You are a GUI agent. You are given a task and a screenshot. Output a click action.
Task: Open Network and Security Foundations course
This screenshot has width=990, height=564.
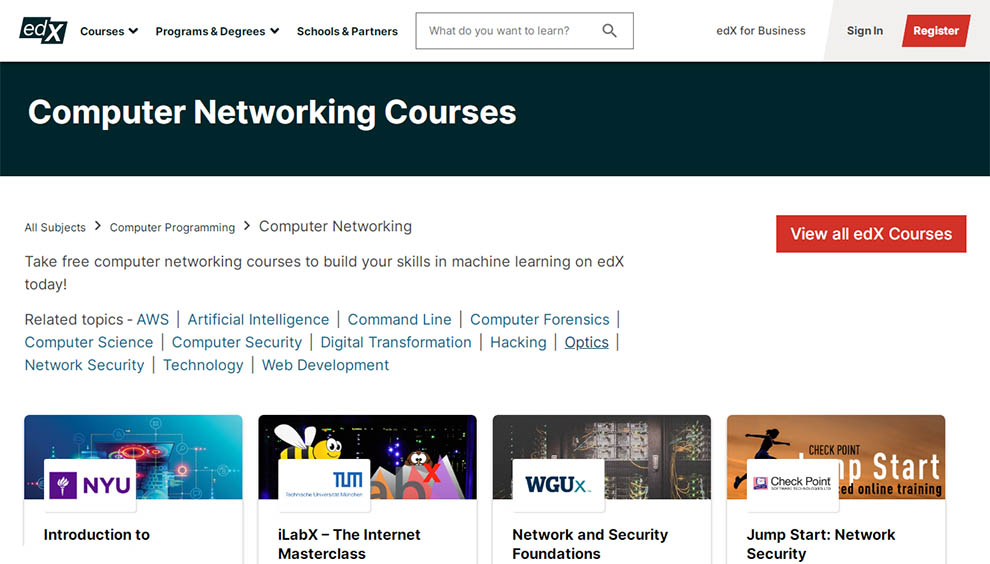tap(590, 544)
